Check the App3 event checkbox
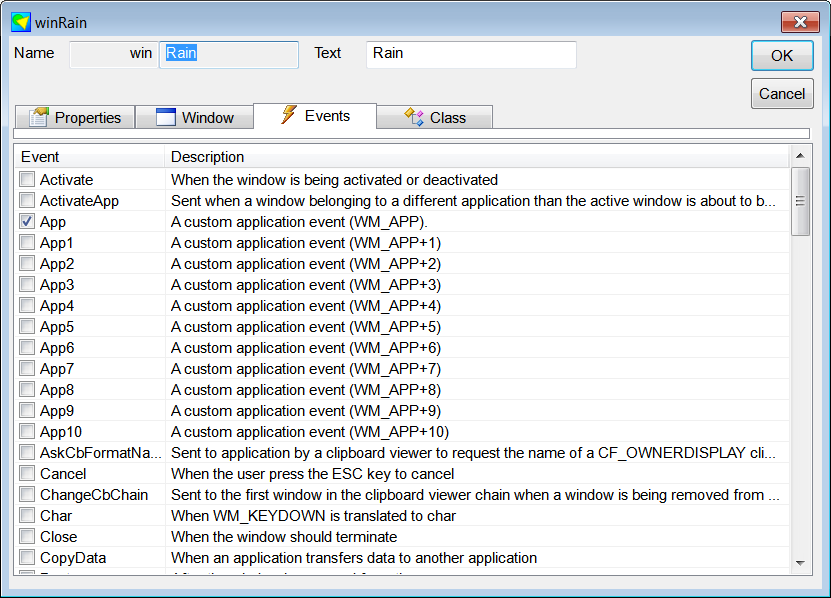 [x=27, y=284]
